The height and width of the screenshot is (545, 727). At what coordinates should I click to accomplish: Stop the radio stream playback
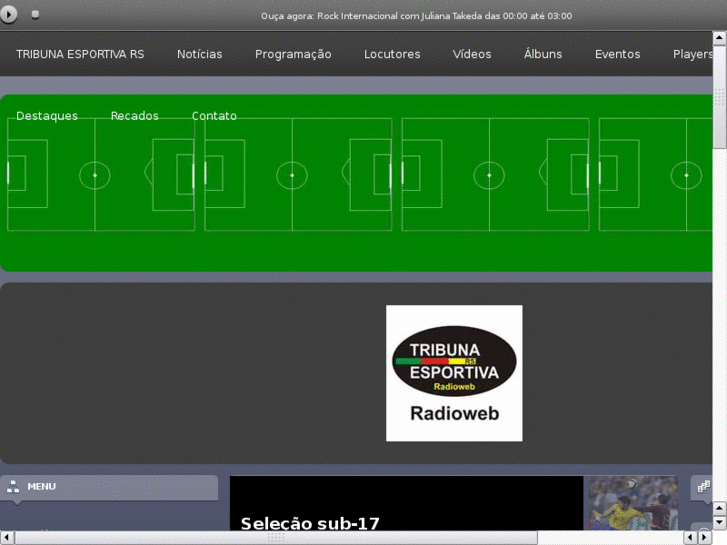click(x=35, y=14)
